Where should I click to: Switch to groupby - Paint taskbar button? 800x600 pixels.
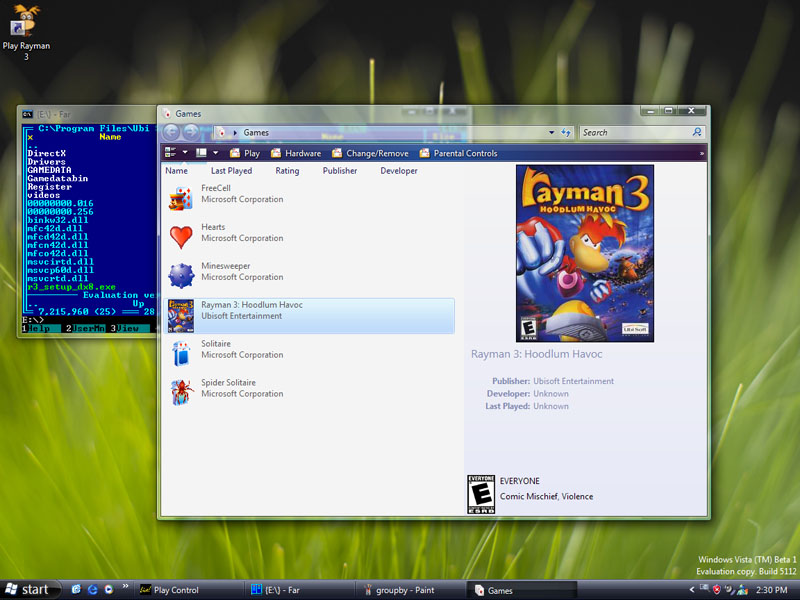[x=410, y=590]
